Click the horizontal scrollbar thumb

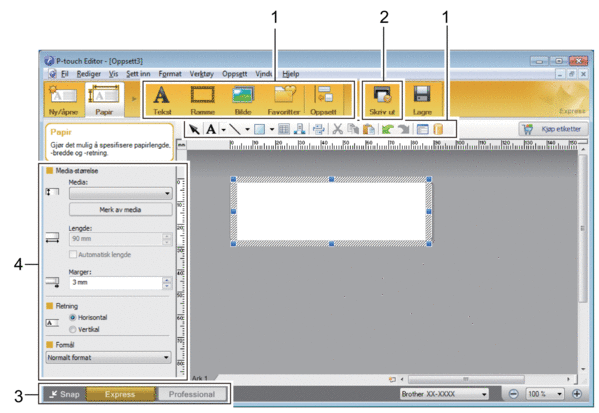[466, 379]
